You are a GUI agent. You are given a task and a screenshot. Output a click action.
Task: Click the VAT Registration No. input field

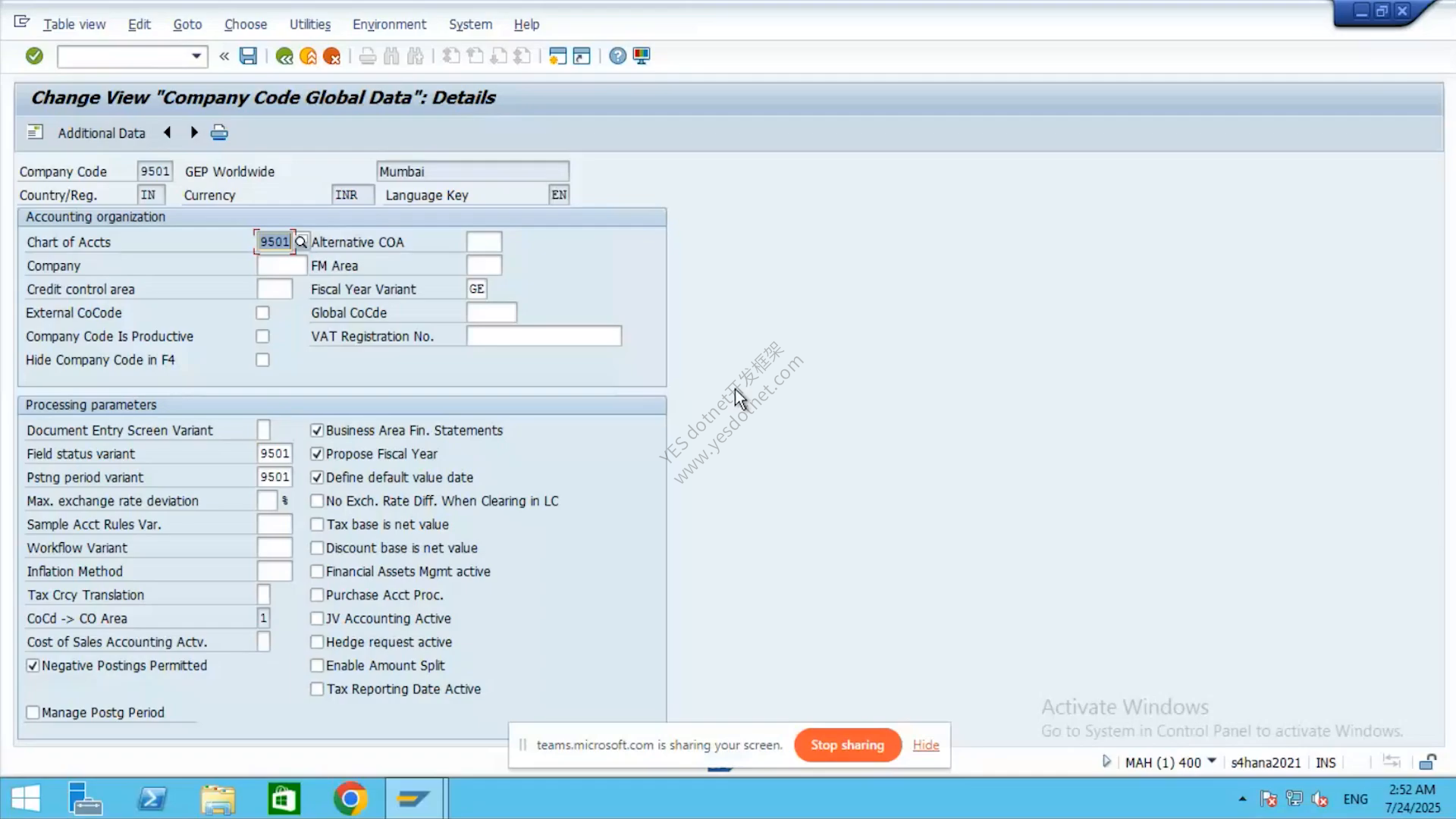click(544, 337)
